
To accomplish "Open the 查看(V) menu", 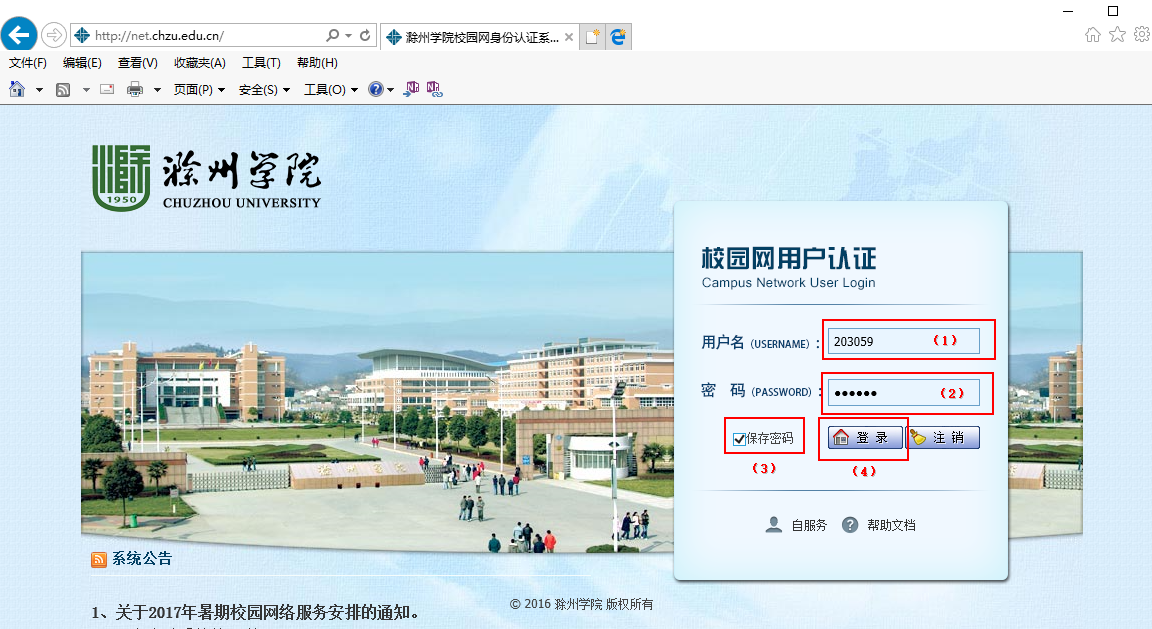I will point(138,63).
